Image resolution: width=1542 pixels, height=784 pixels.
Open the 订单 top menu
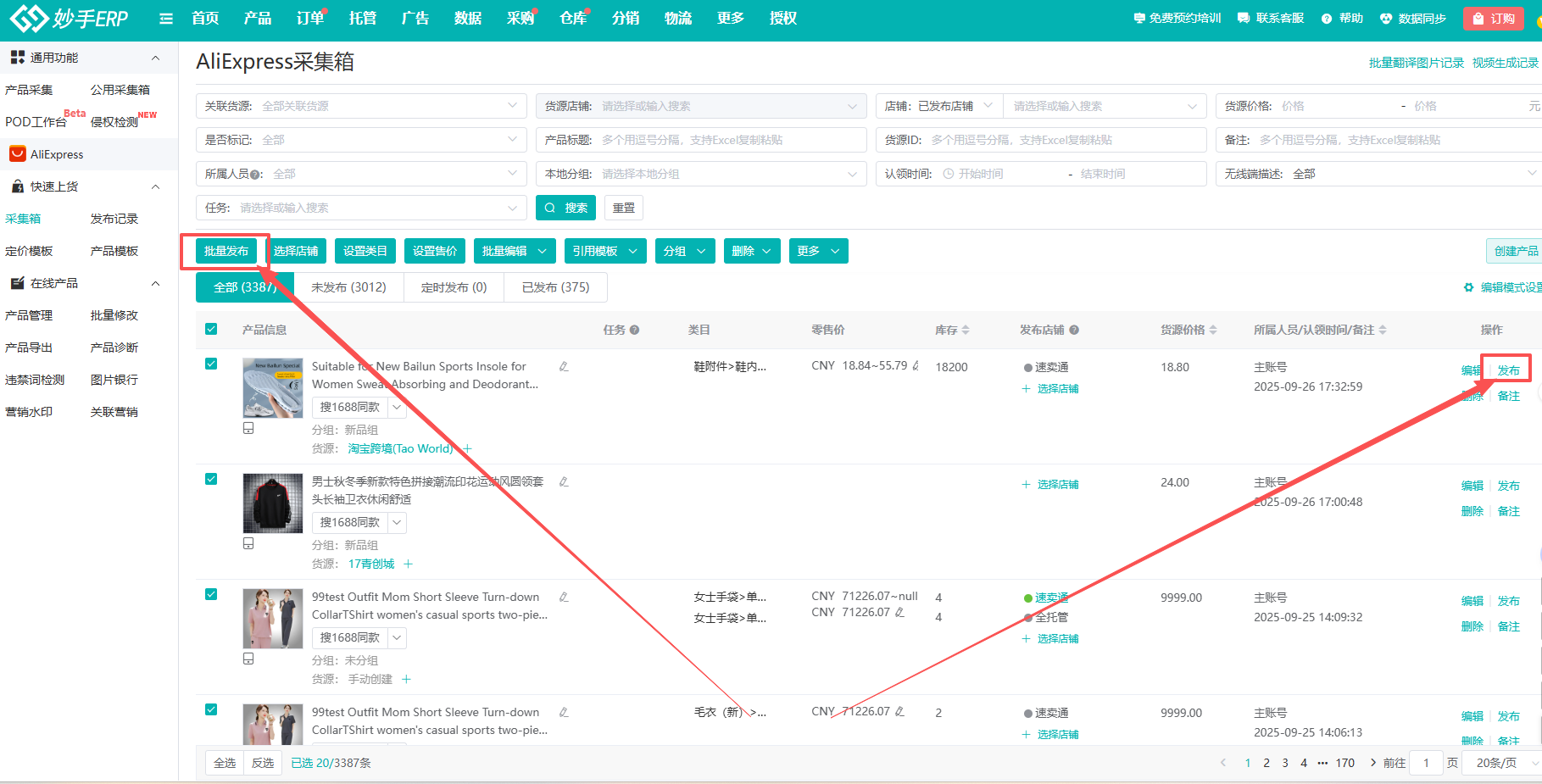click(309, 19)
